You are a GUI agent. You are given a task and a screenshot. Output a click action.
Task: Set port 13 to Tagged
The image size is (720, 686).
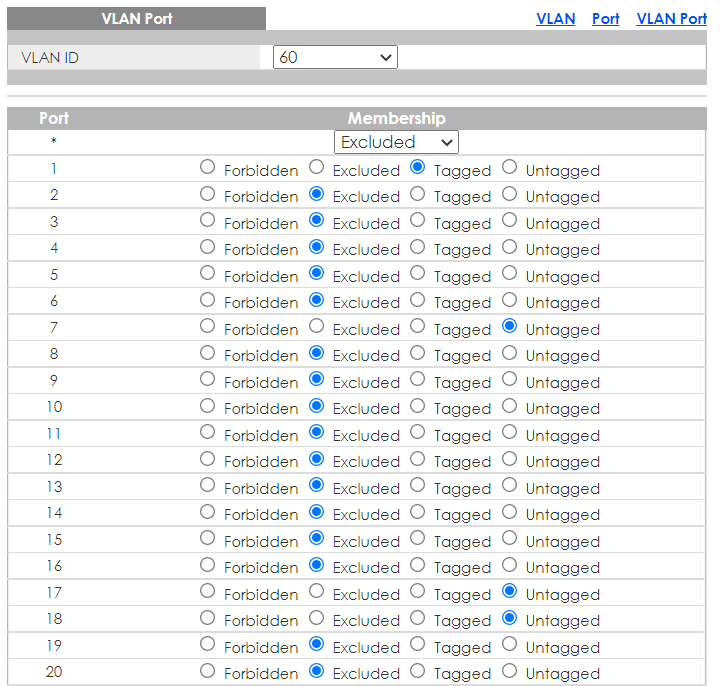417,485
